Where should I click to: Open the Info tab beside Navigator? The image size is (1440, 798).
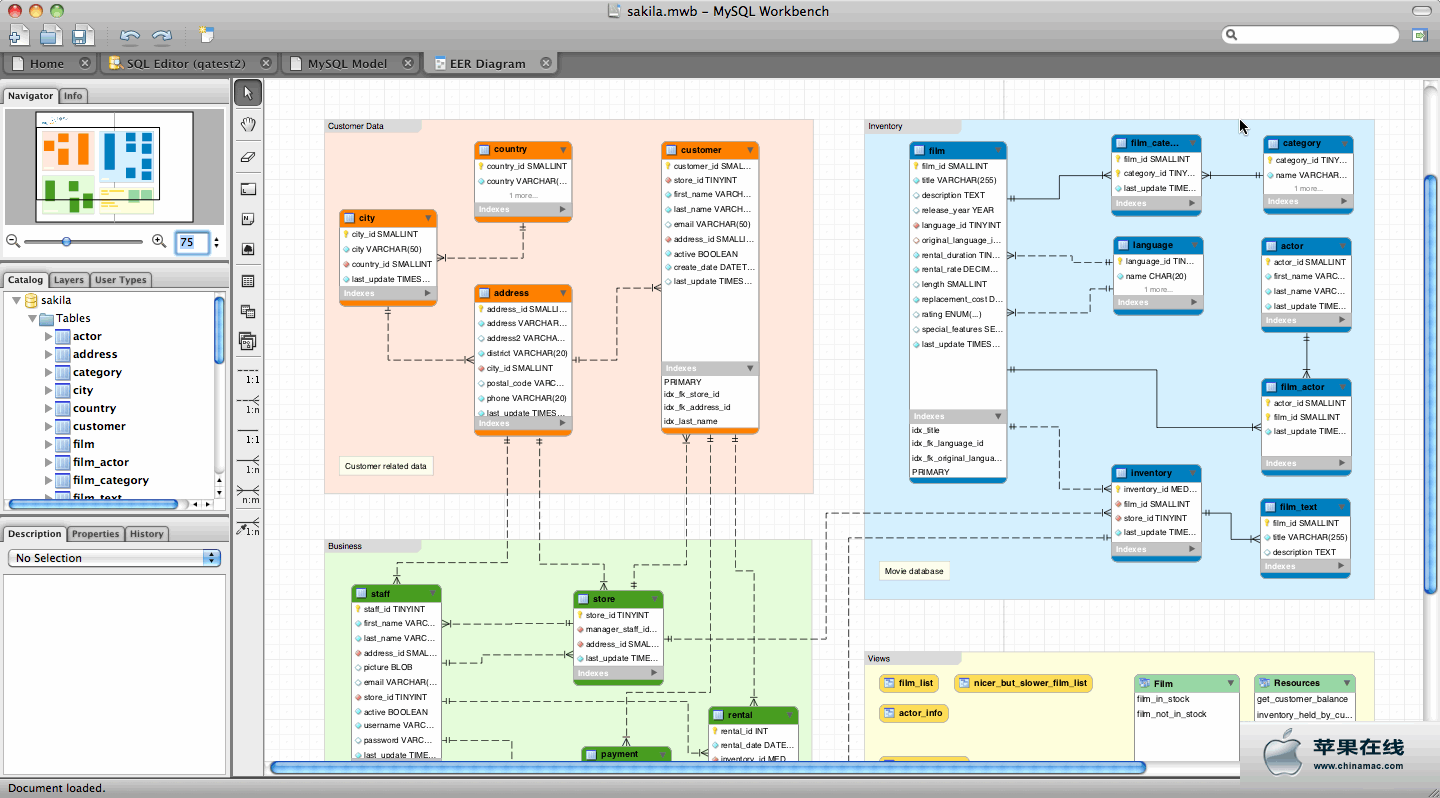pos(73,96)
